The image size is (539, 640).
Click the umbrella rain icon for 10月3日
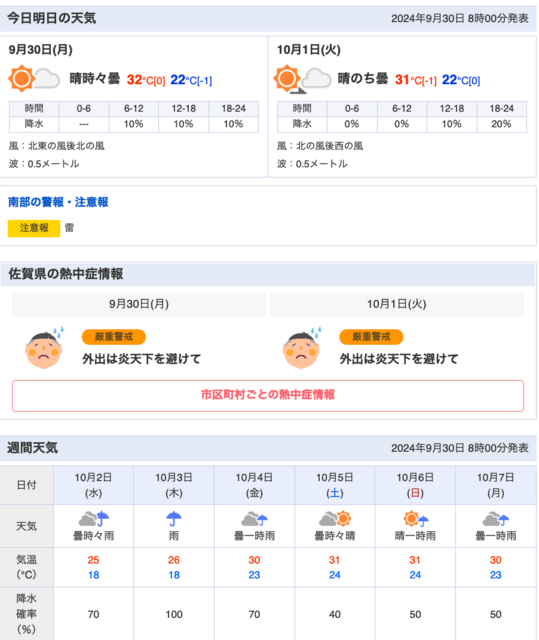tap(174, 519)
